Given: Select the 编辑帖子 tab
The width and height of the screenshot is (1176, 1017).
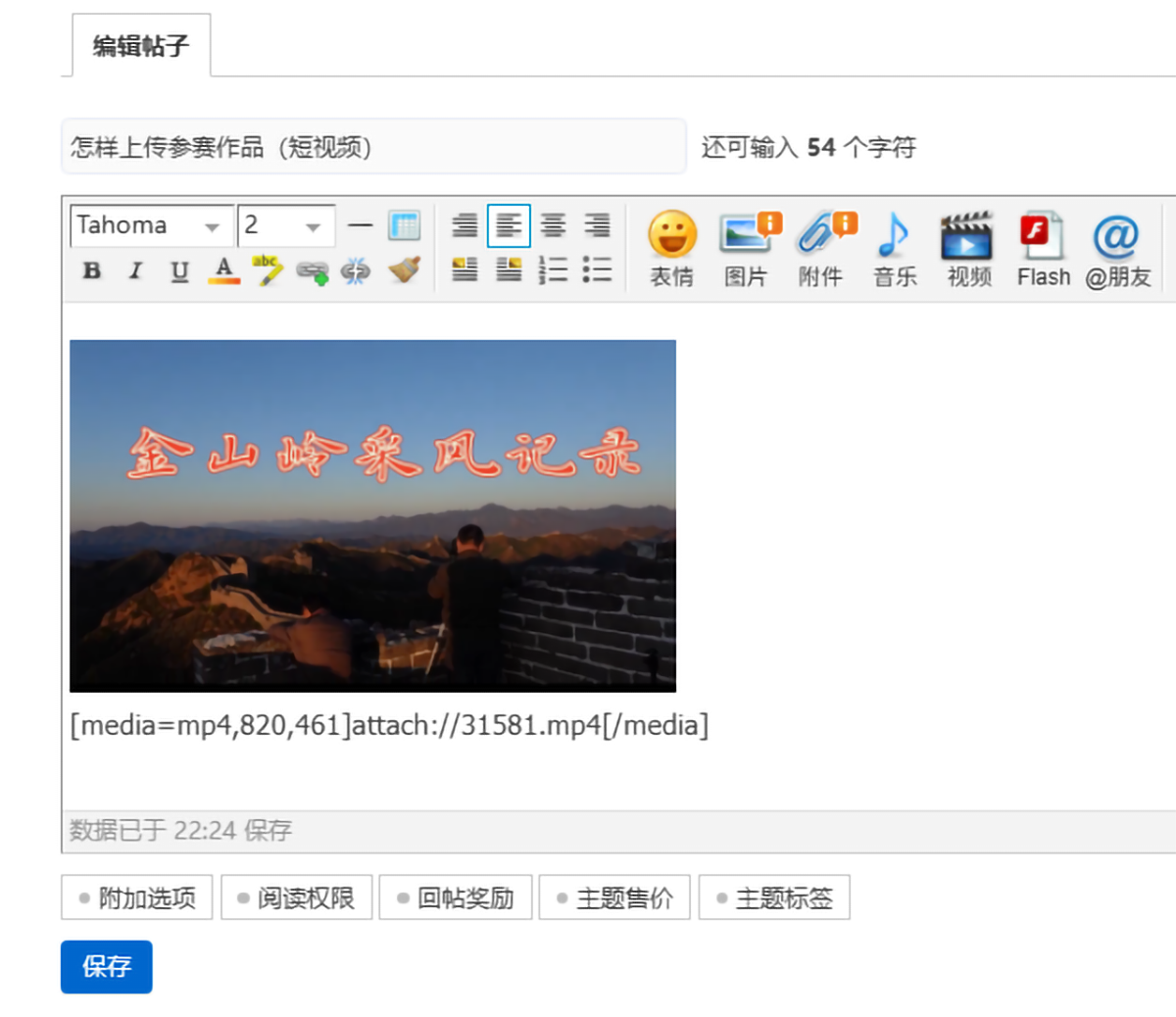Looking at the screenshot, I should tap(141, 45).
